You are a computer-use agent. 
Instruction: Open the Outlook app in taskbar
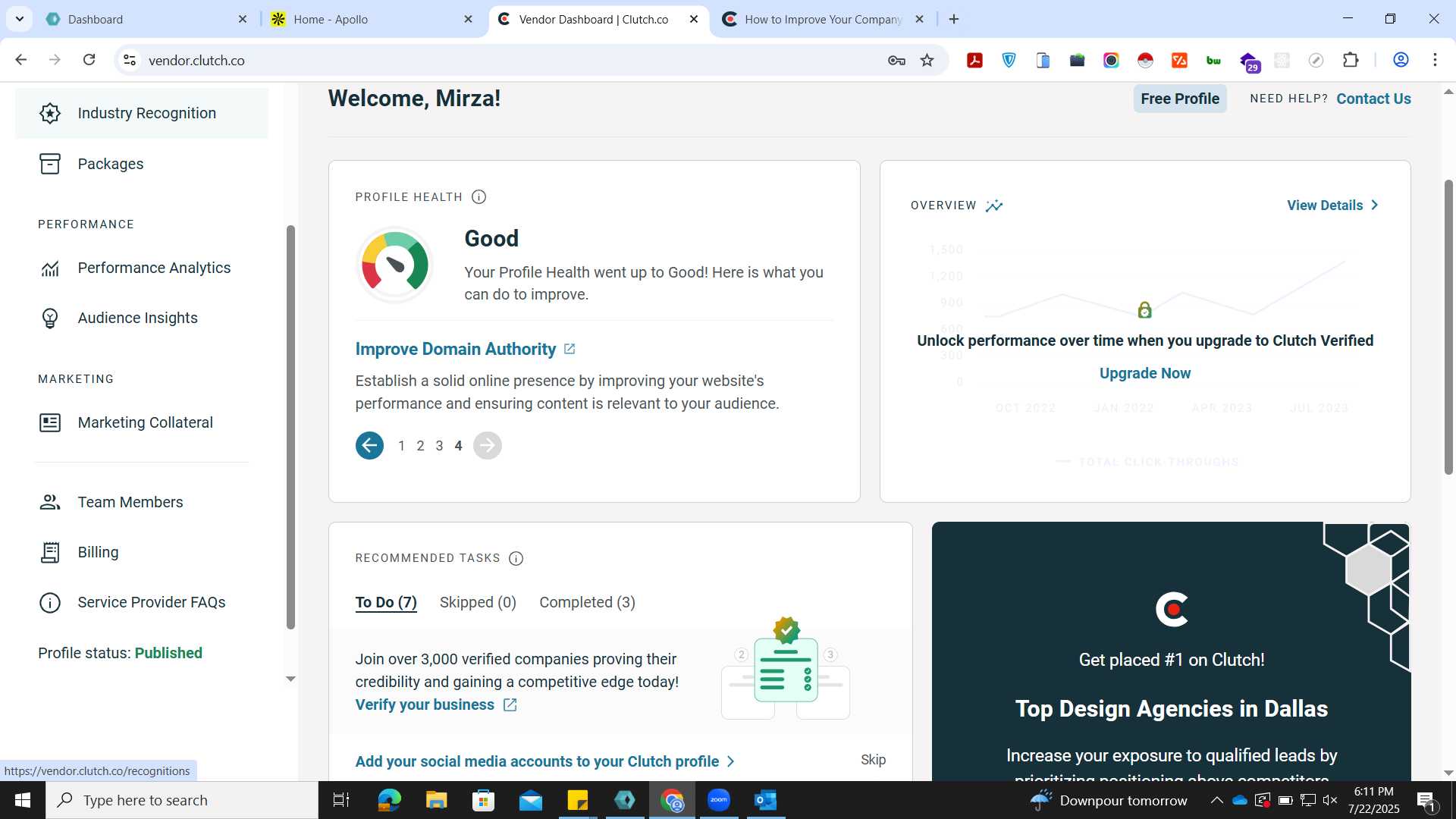[766, 800]
